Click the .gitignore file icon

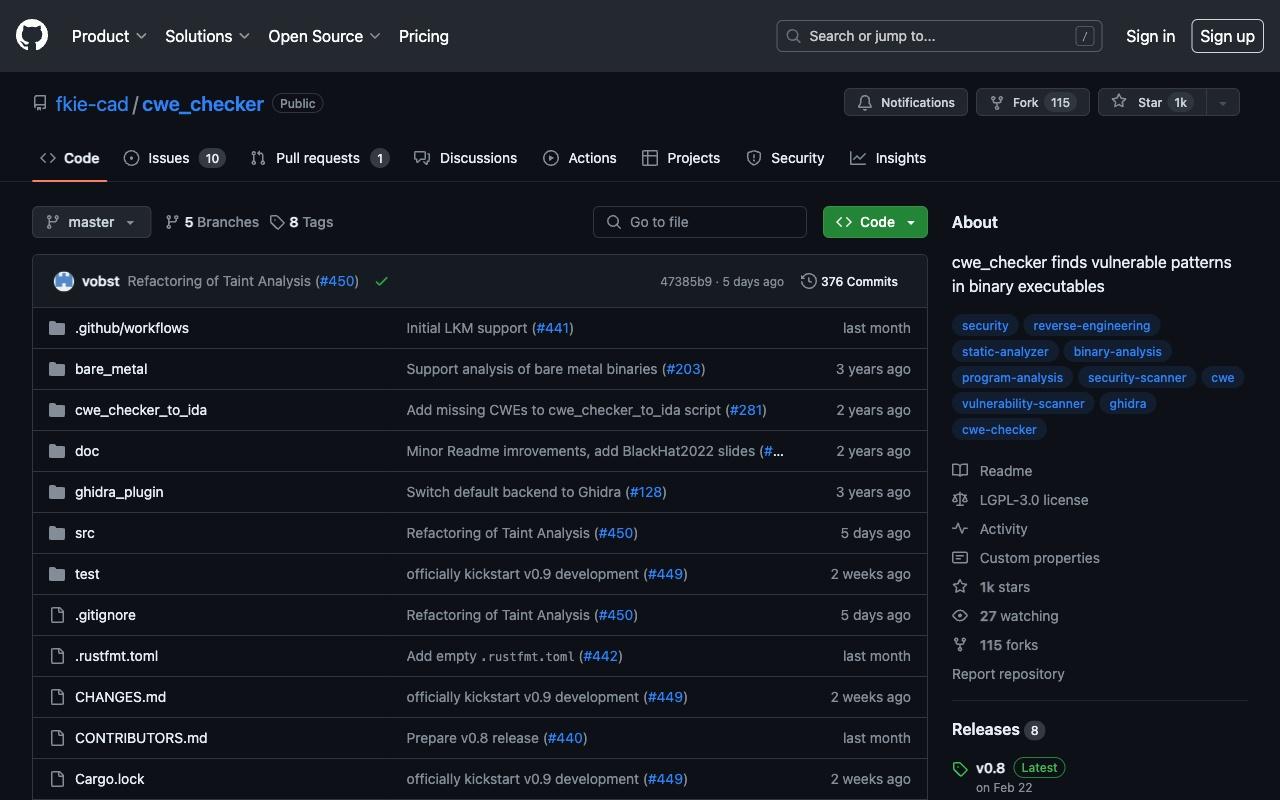[57, 615]
